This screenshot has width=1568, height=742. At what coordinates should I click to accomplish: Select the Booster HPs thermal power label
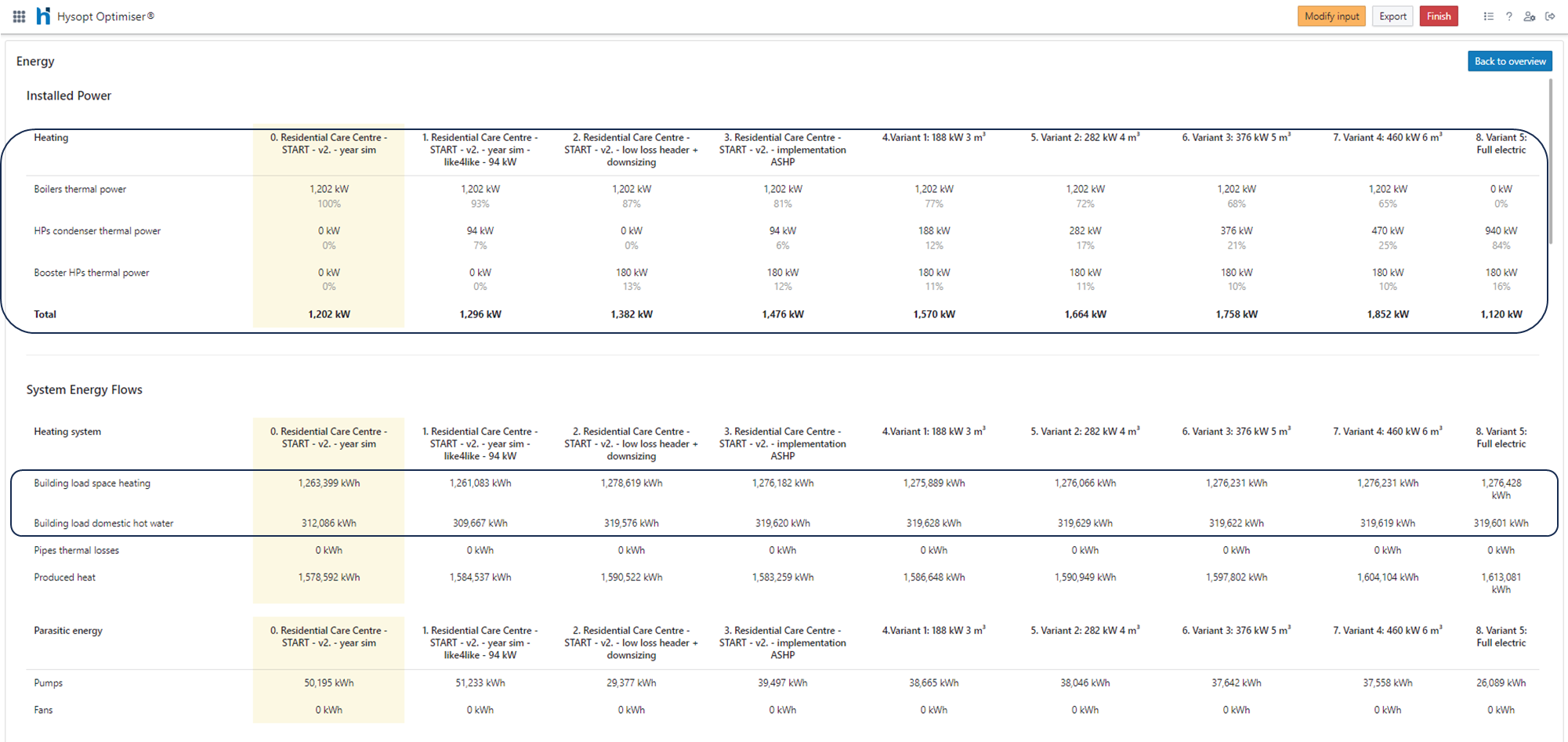(91, 273)
